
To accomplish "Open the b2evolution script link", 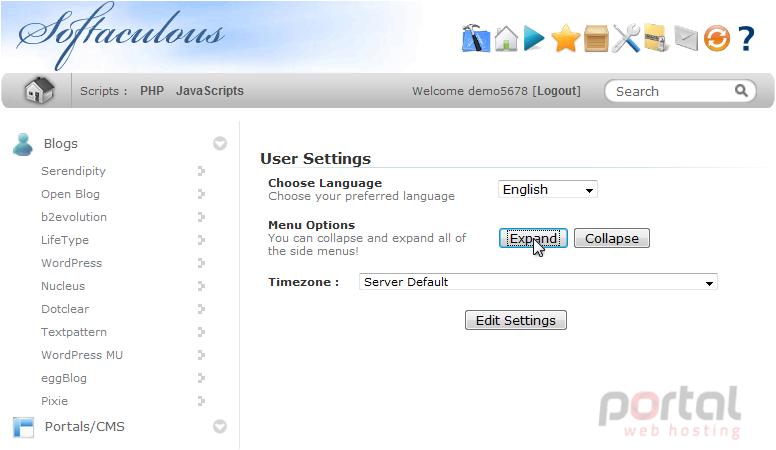I will pyautogui.click(x=74, y=217).
